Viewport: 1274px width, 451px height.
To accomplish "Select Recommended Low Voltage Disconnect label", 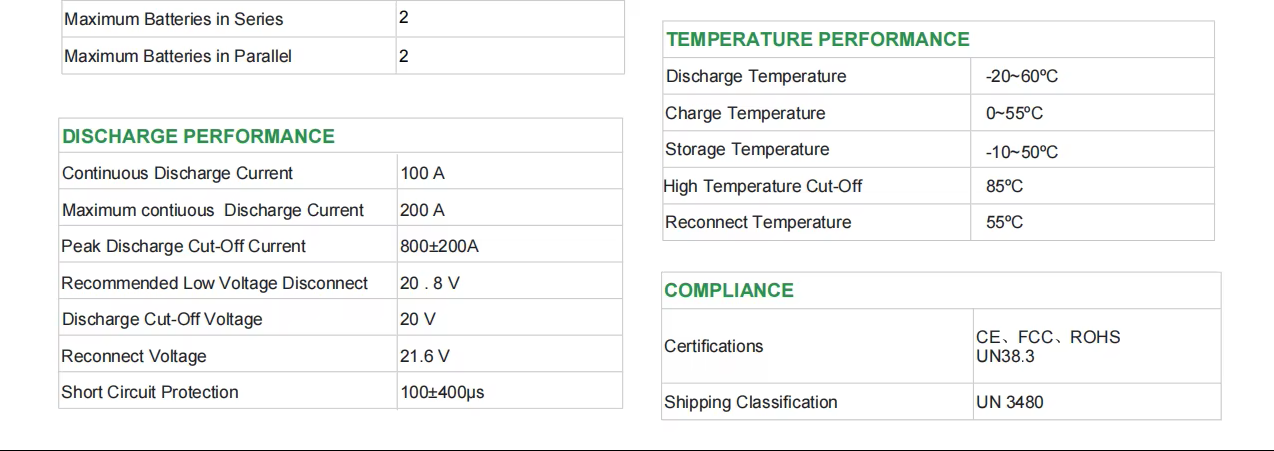I will (x=214, y=283).
